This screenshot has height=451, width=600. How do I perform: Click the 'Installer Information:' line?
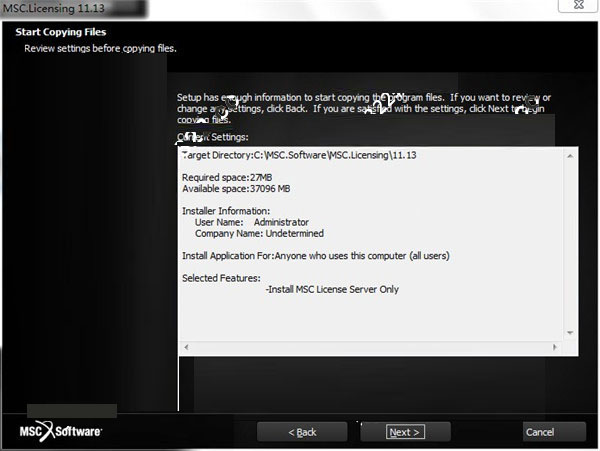[x=226, y=211]
